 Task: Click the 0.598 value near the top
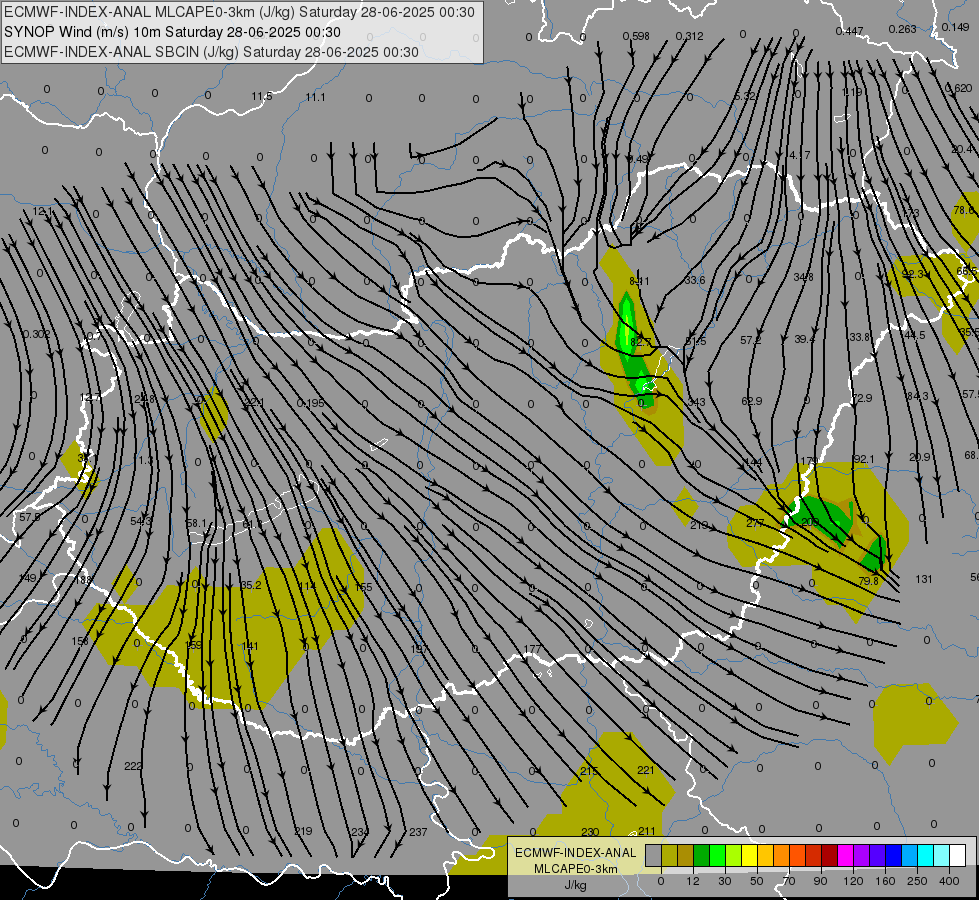(x=636, y=37)
